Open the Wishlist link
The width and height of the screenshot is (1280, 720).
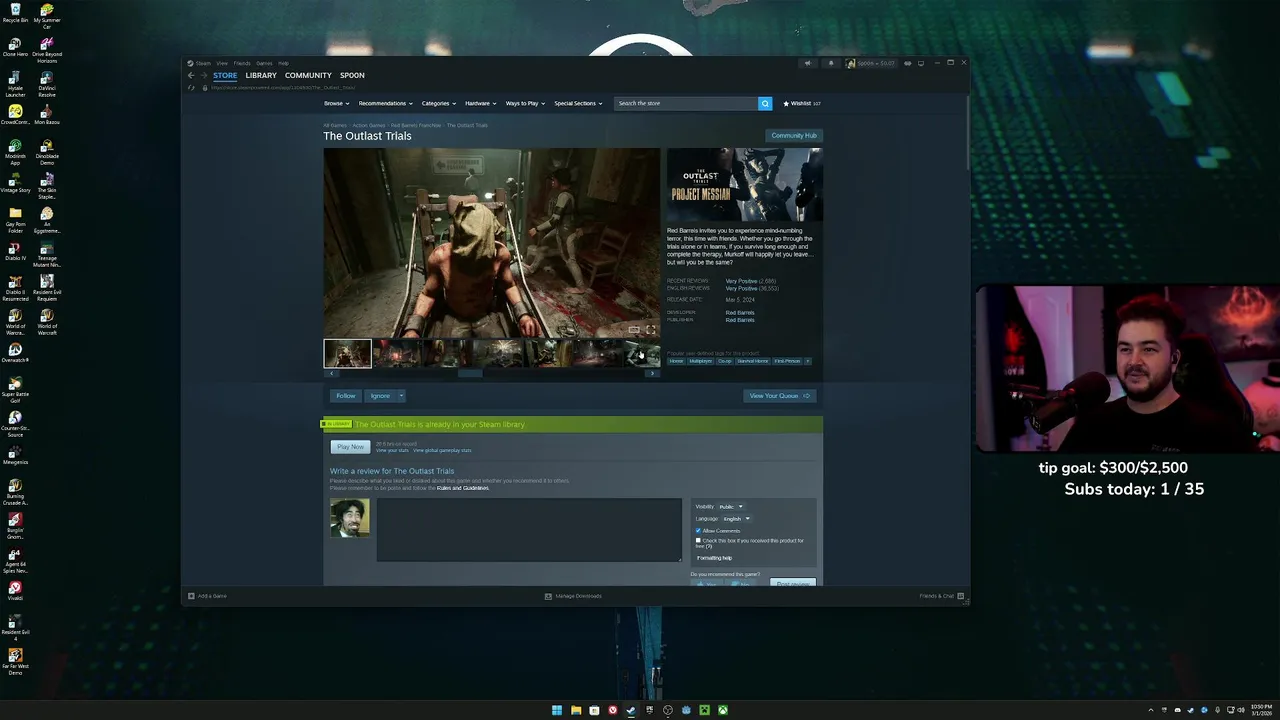[802, 103]
